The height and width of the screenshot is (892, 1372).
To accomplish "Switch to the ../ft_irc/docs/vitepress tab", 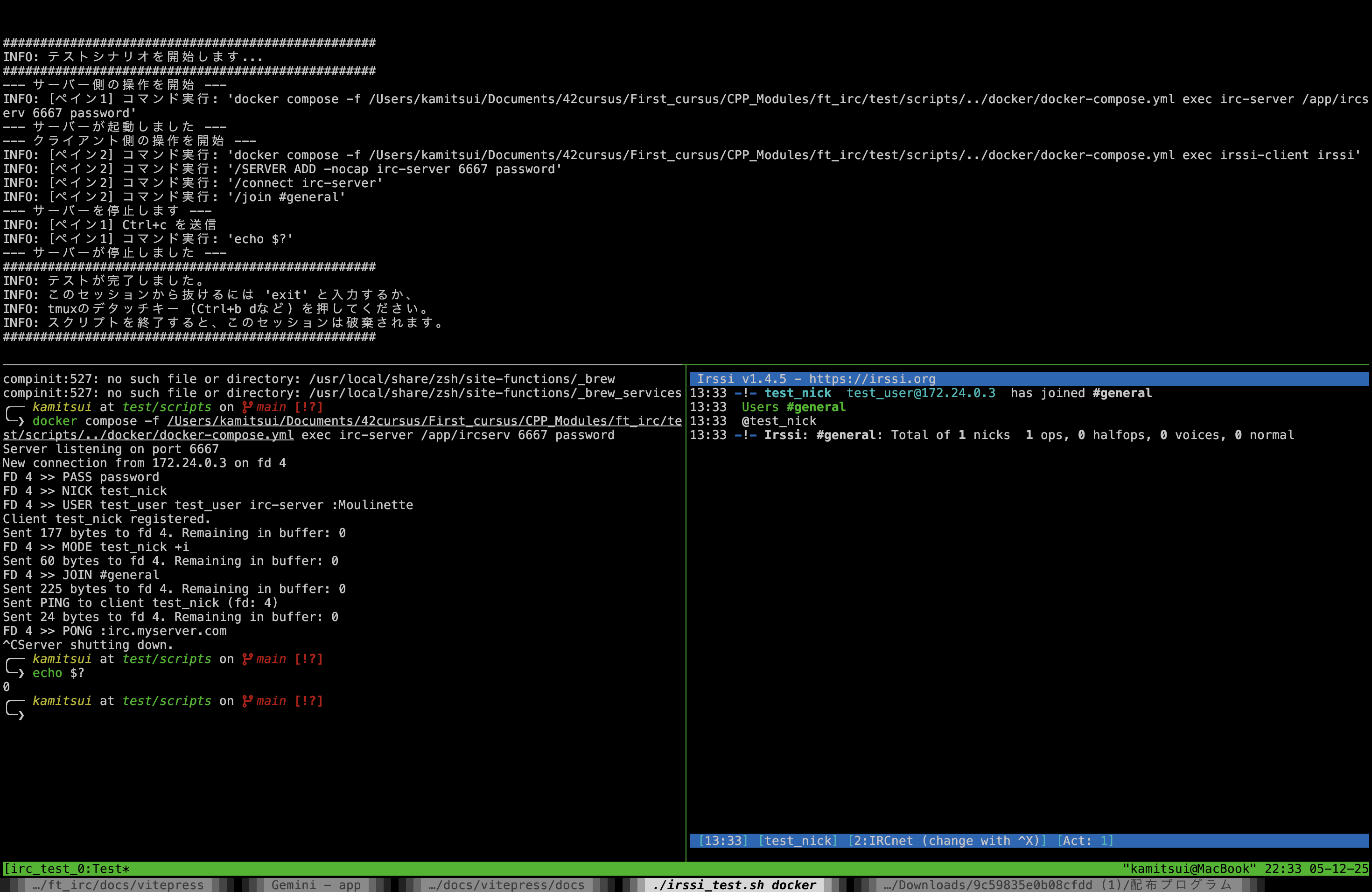I will 118,885.
